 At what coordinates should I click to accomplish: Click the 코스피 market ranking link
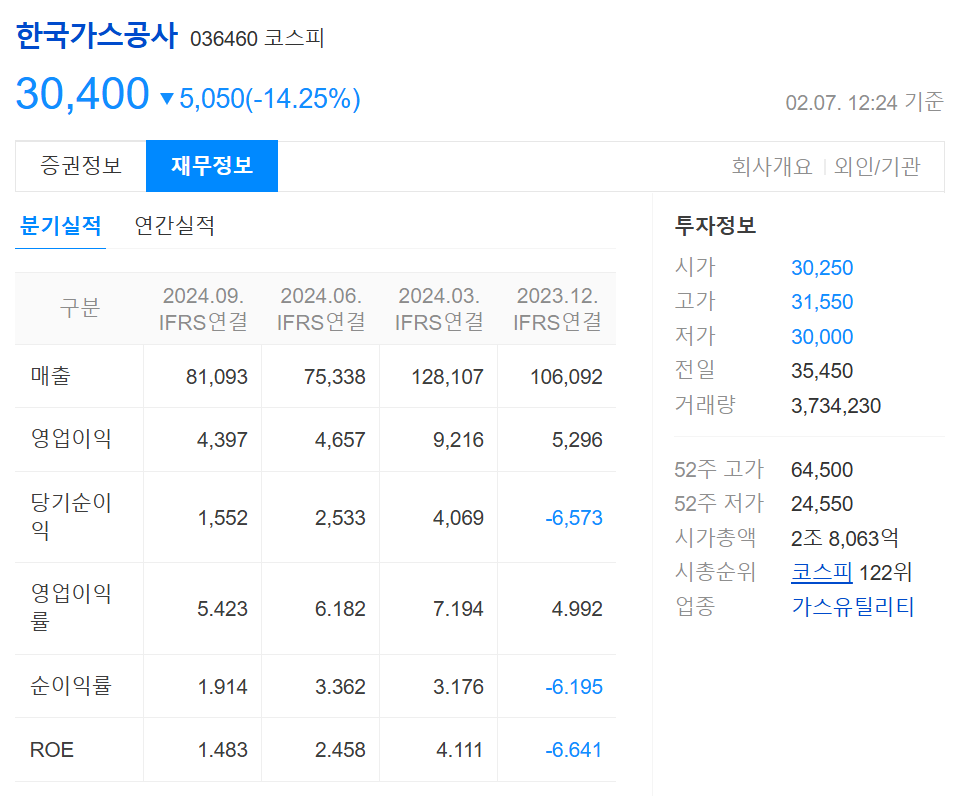821,572
